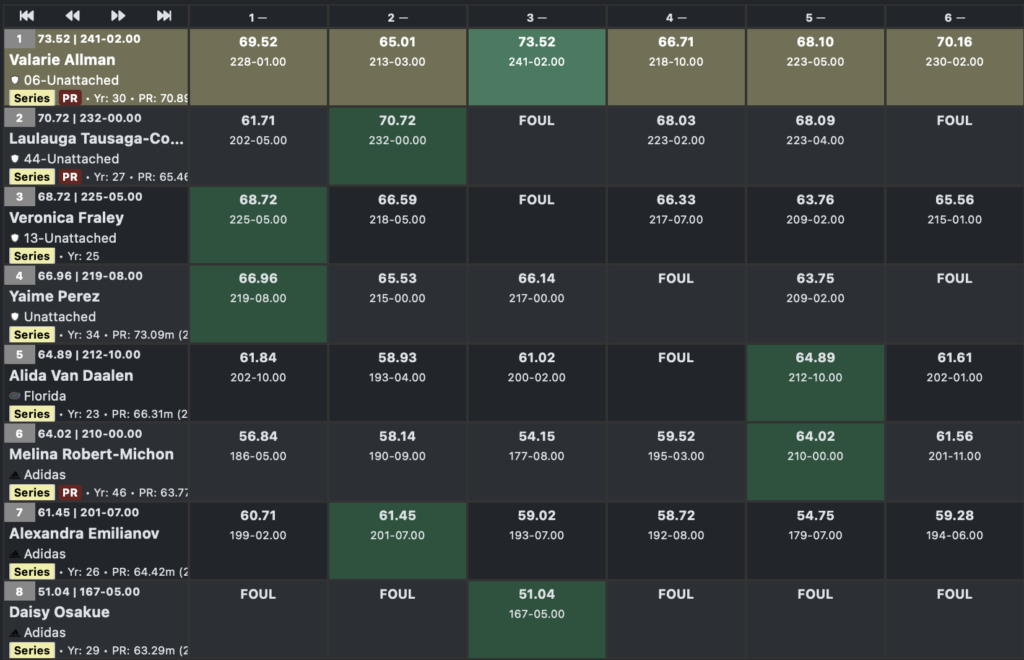Viewport: 1024px width, 660px height.
Task: Click the PR badge for Valarie Allman
Action: [x=70, y=98]
